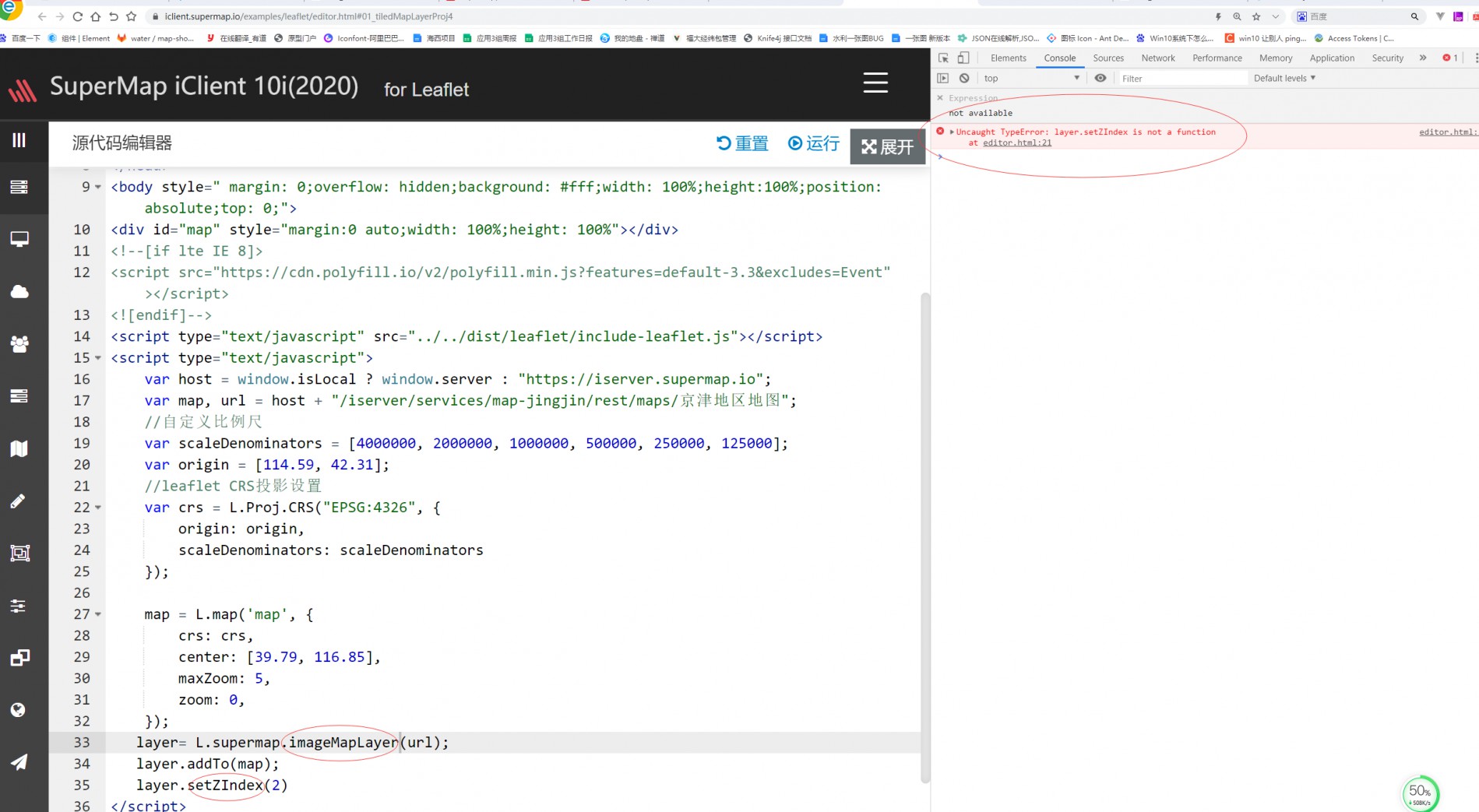Show the console sidebar panel icon
The width and height of the screenshot is (1479, 812).
coord(943,78)
